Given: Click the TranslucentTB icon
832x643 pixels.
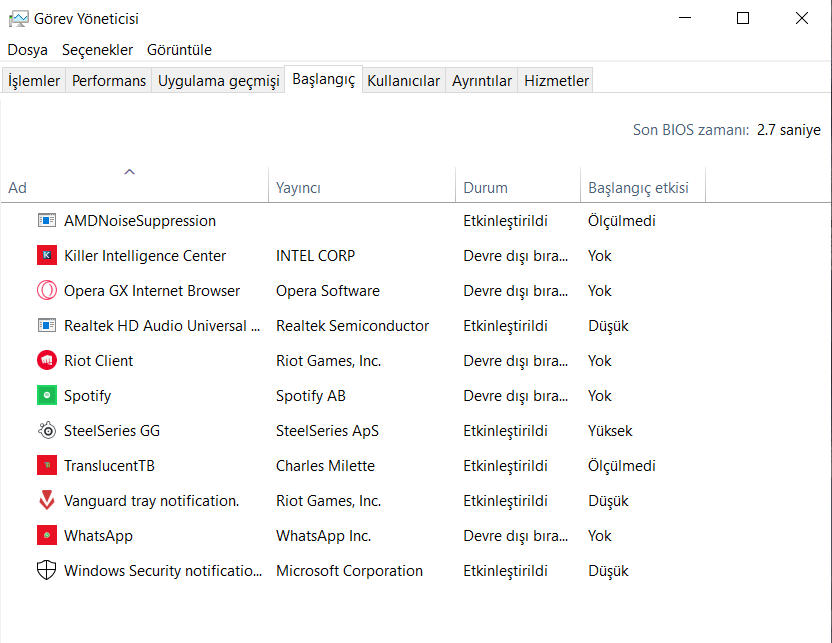Looking at the screenshot, I should coord(47,466).
